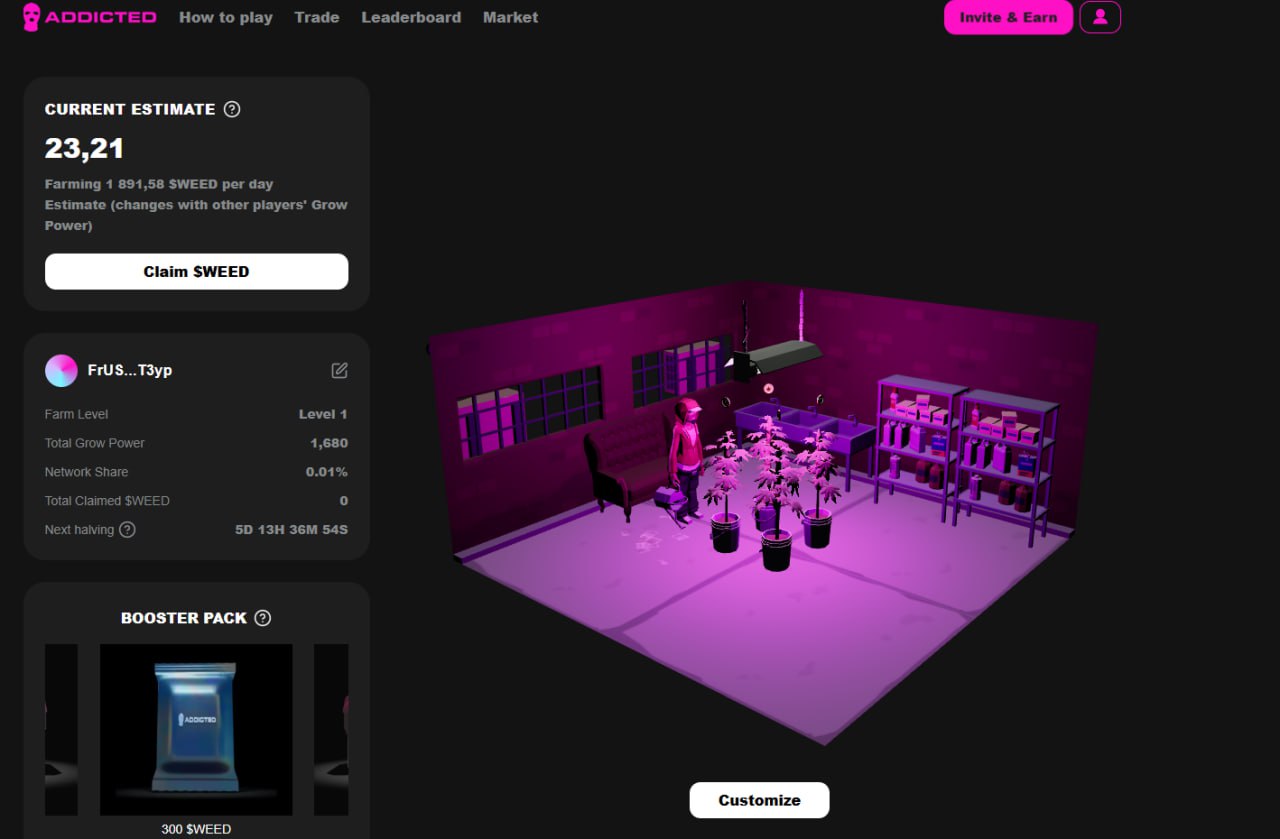Click the edit username pencil icon
This screenshot has width=1280, height=839.
click(340, 370)
